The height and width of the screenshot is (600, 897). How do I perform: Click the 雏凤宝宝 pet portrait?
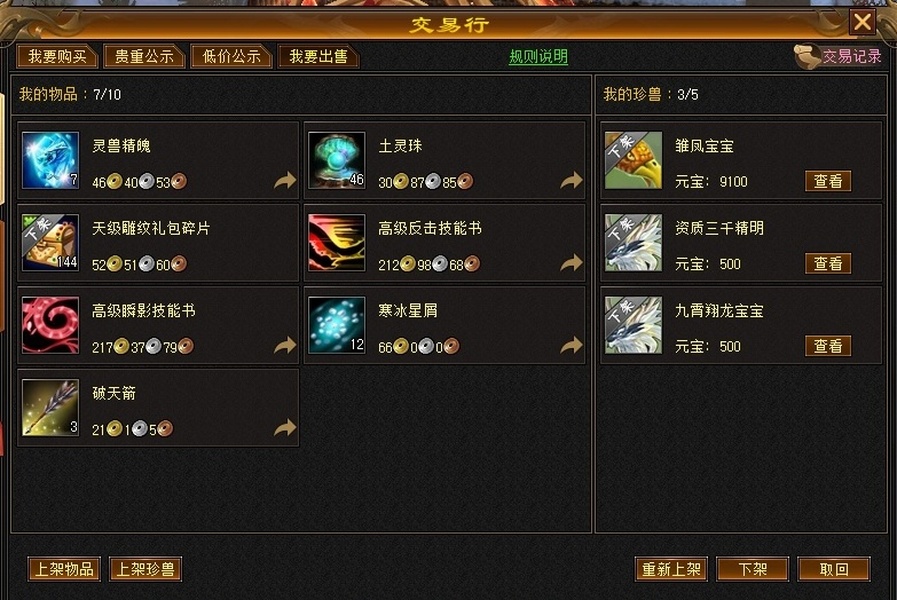pyautogui.click(x=633, y=160)
